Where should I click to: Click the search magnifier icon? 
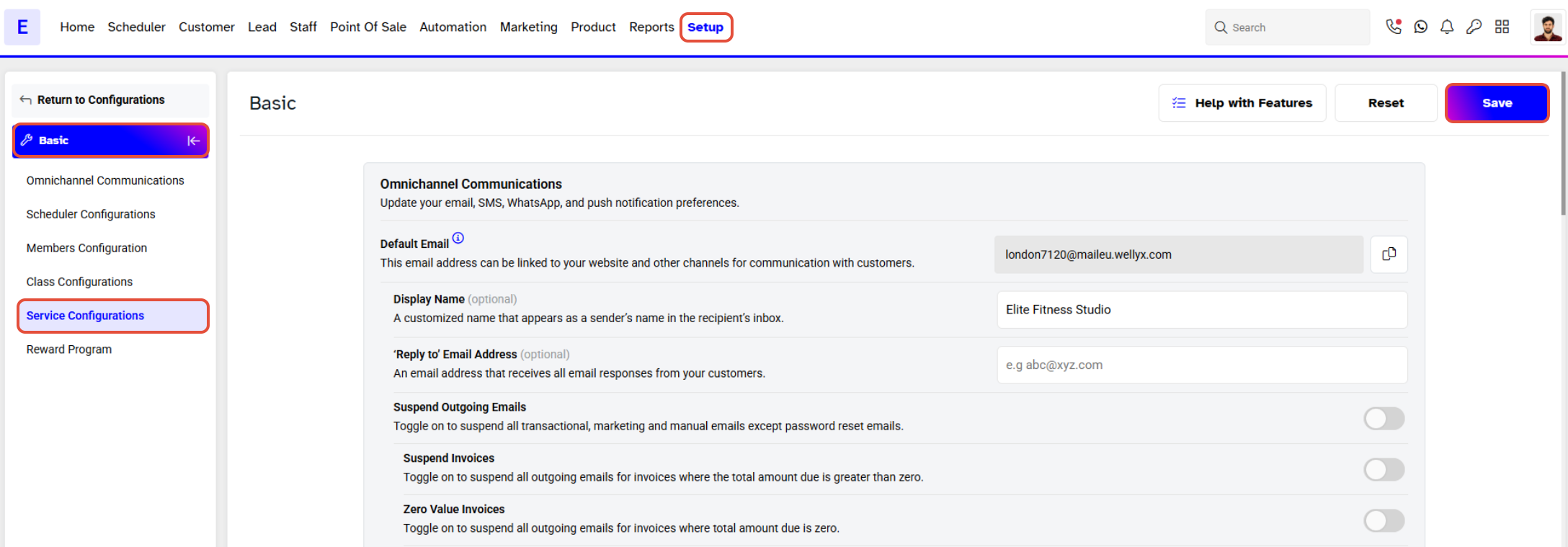point(1221,27)
